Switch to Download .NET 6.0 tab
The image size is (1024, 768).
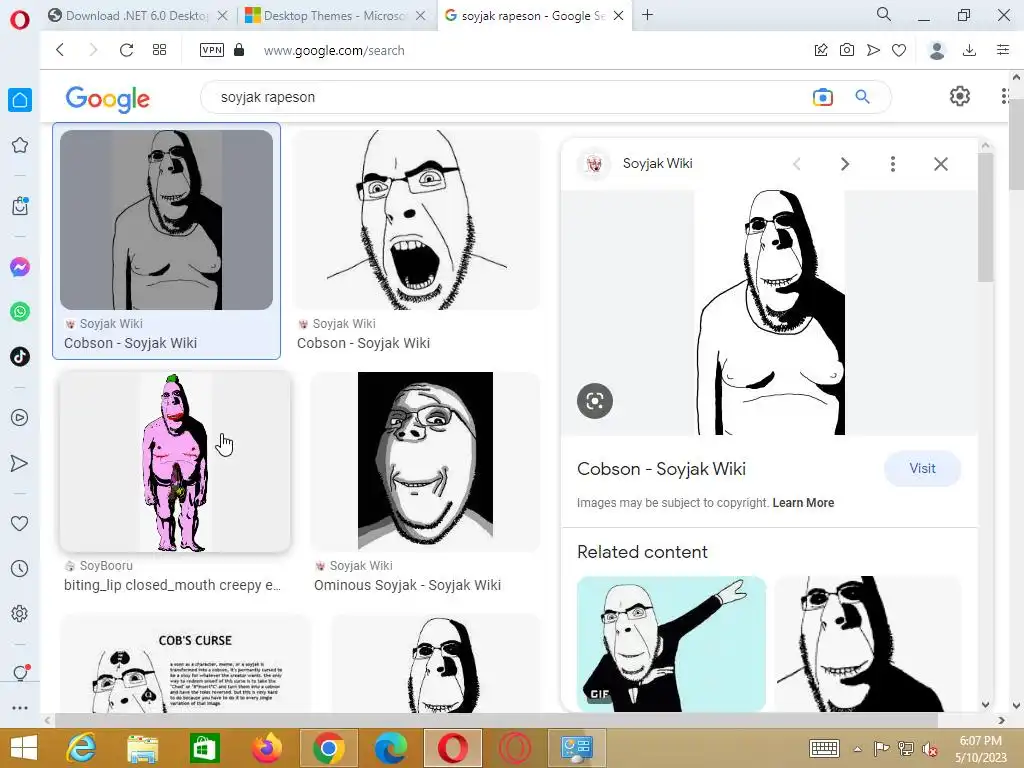tap(136, 16)
